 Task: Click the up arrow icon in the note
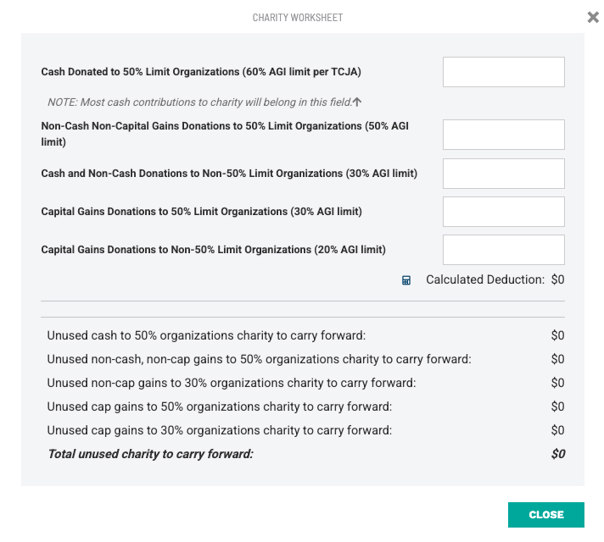[357, 102]
